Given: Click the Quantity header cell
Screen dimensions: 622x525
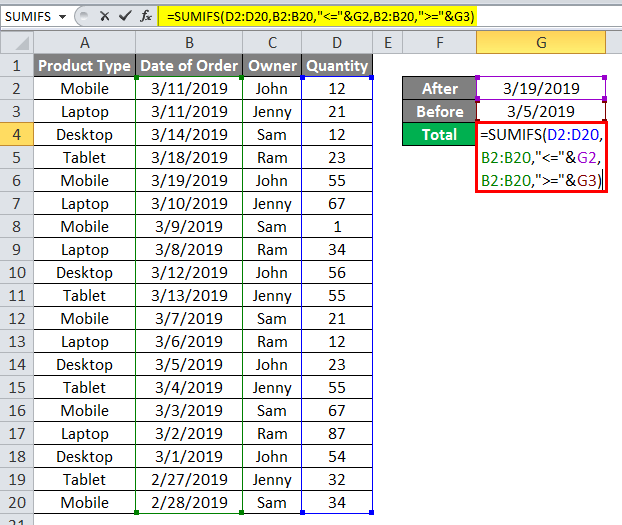Looking at the screenshot, I should (337, 65).
